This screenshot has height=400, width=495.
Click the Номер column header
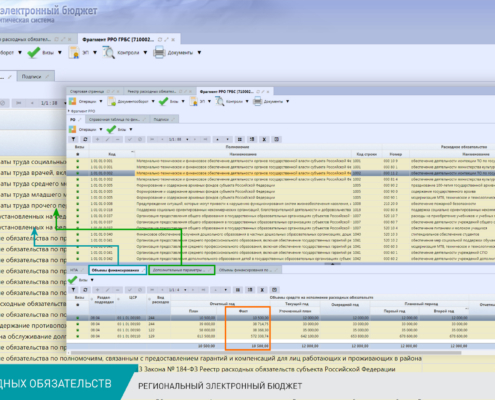click(x=396, y=154)
